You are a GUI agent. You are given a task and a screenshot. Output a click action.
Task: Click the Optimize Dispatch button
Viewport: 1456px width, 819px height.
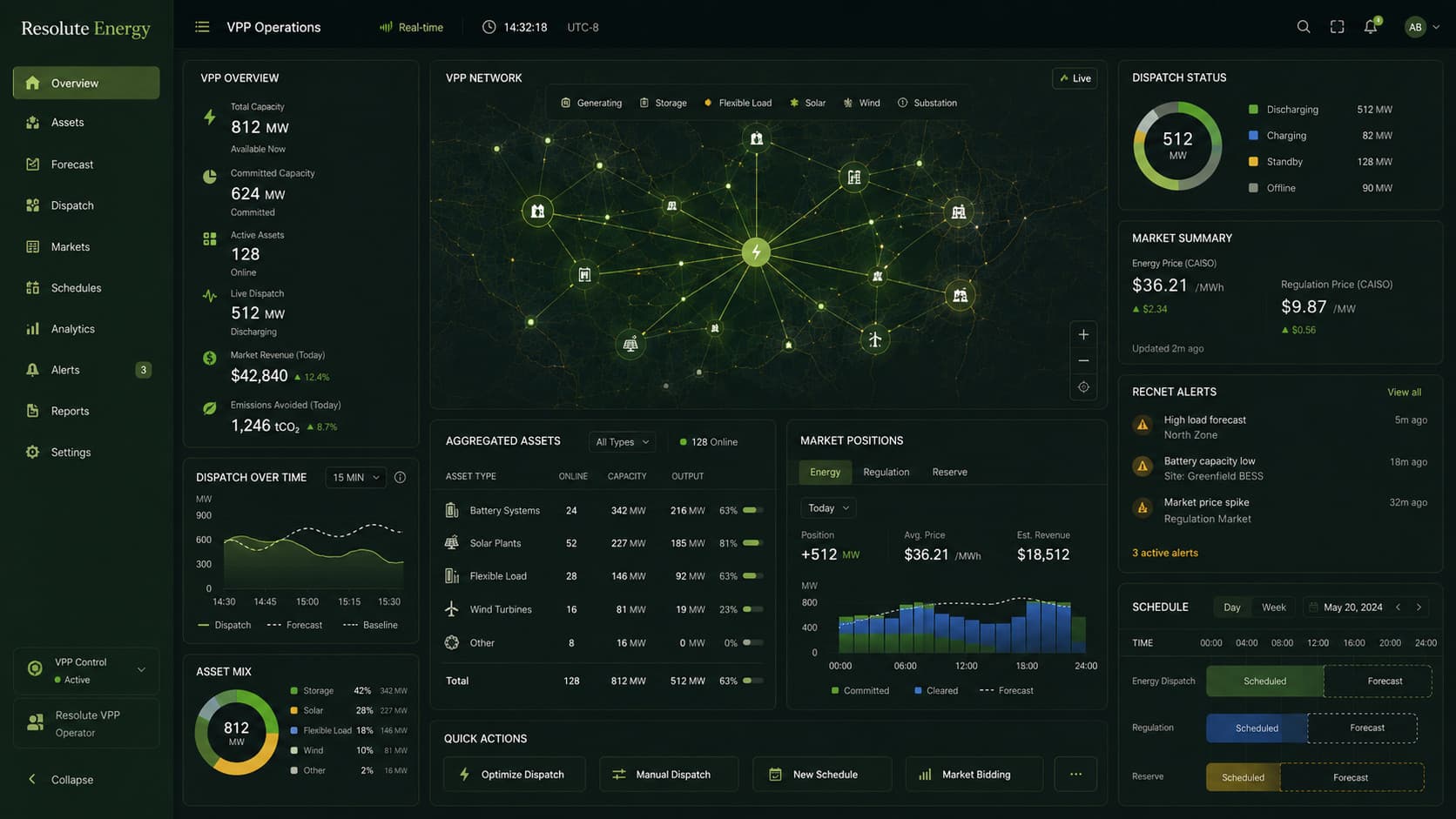click(x=514, y=774)
